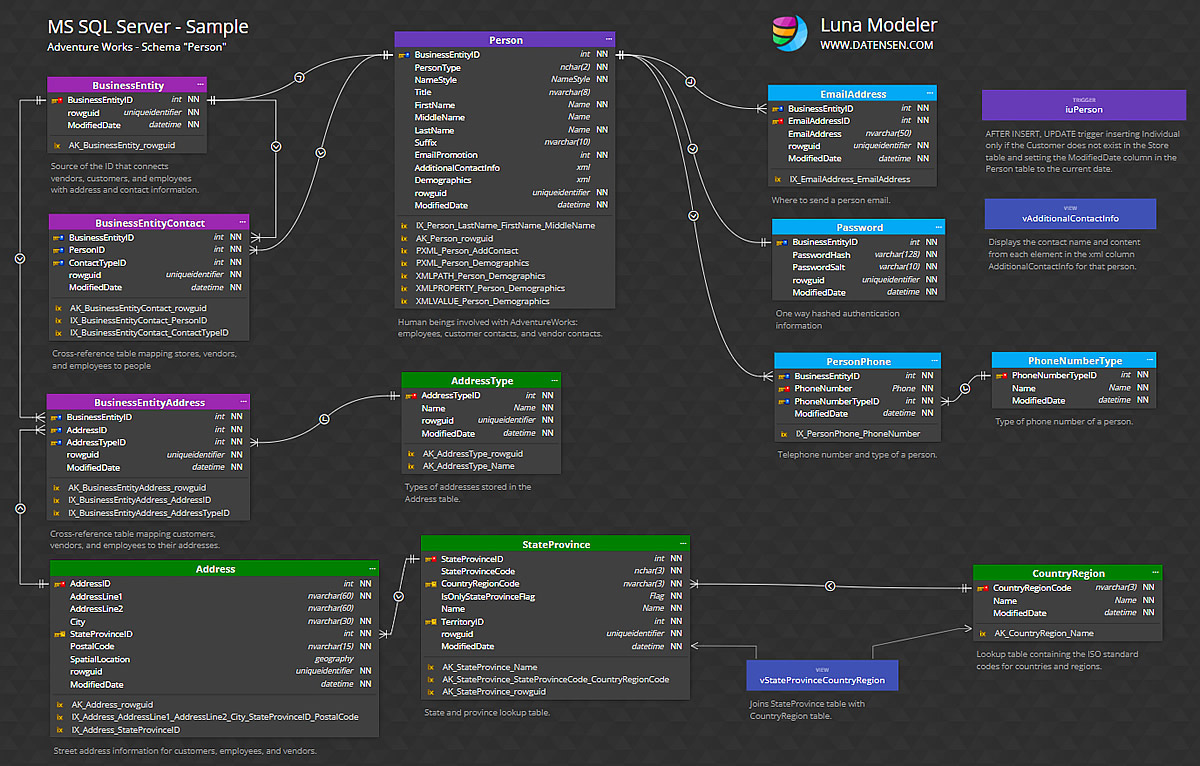
Task: Open the ellipsis menu on StateProvince table
Action: 682,544
